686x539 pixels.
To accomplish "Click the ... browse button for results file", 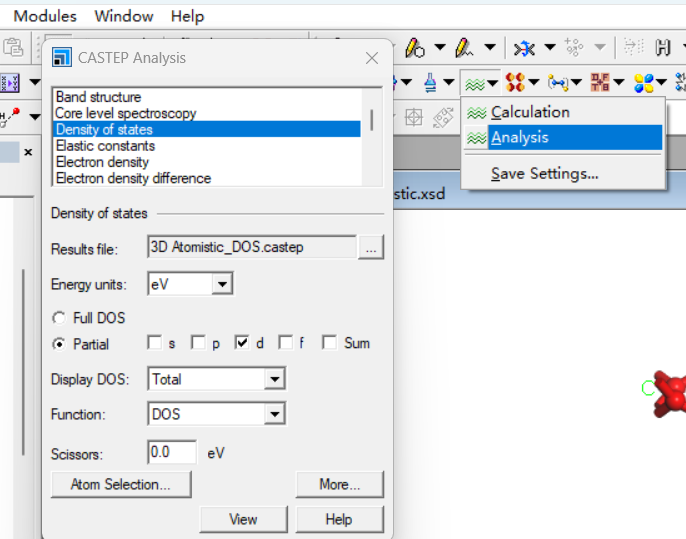I will tap(371, 247).
